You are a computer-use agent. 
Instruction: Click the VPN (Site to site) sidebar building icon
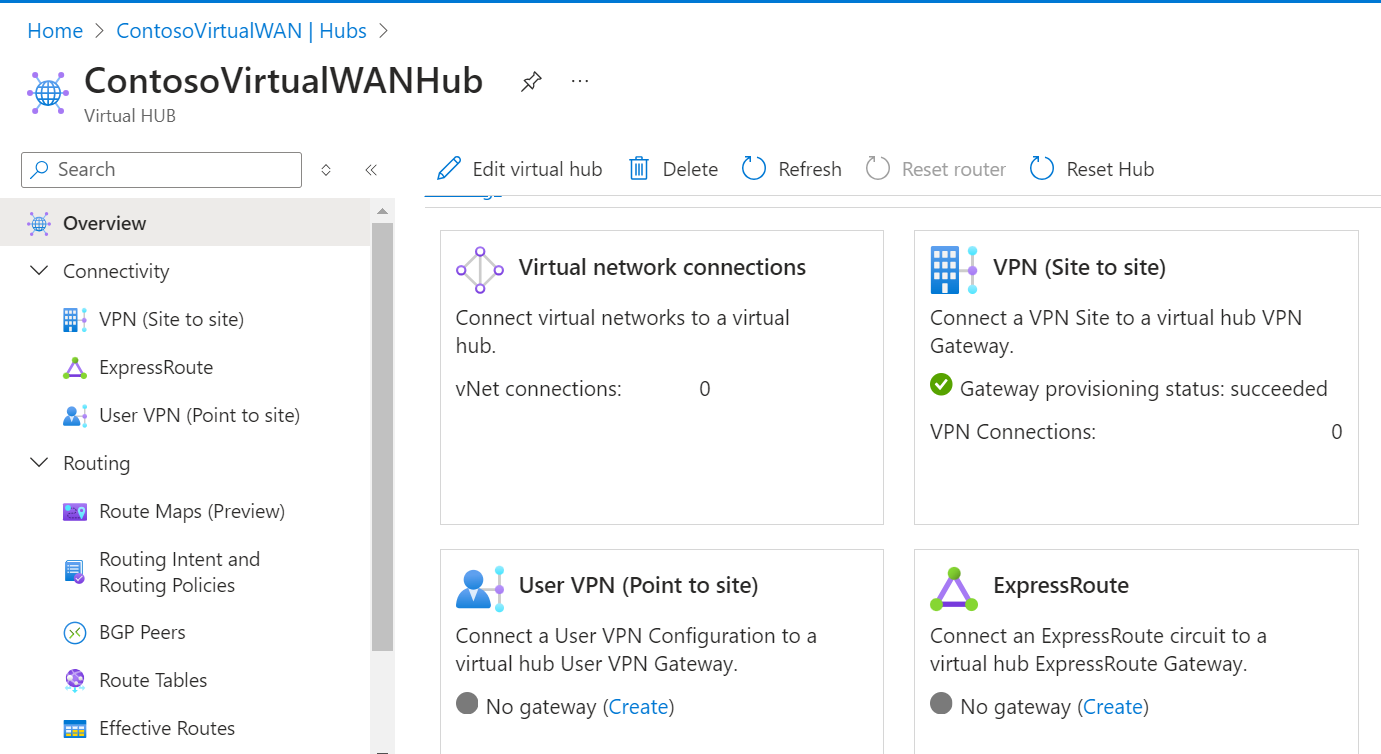click(x=75, y=319)
